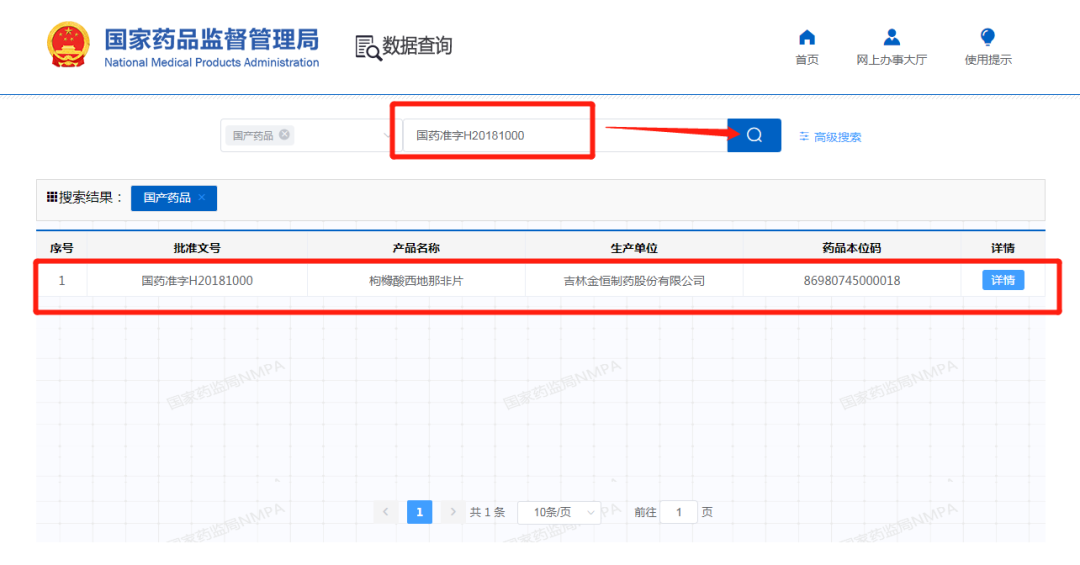This screenshot has width=1080, height=565.
Task: Close the blue 国产药品 result tag
Action: (202, 198)
